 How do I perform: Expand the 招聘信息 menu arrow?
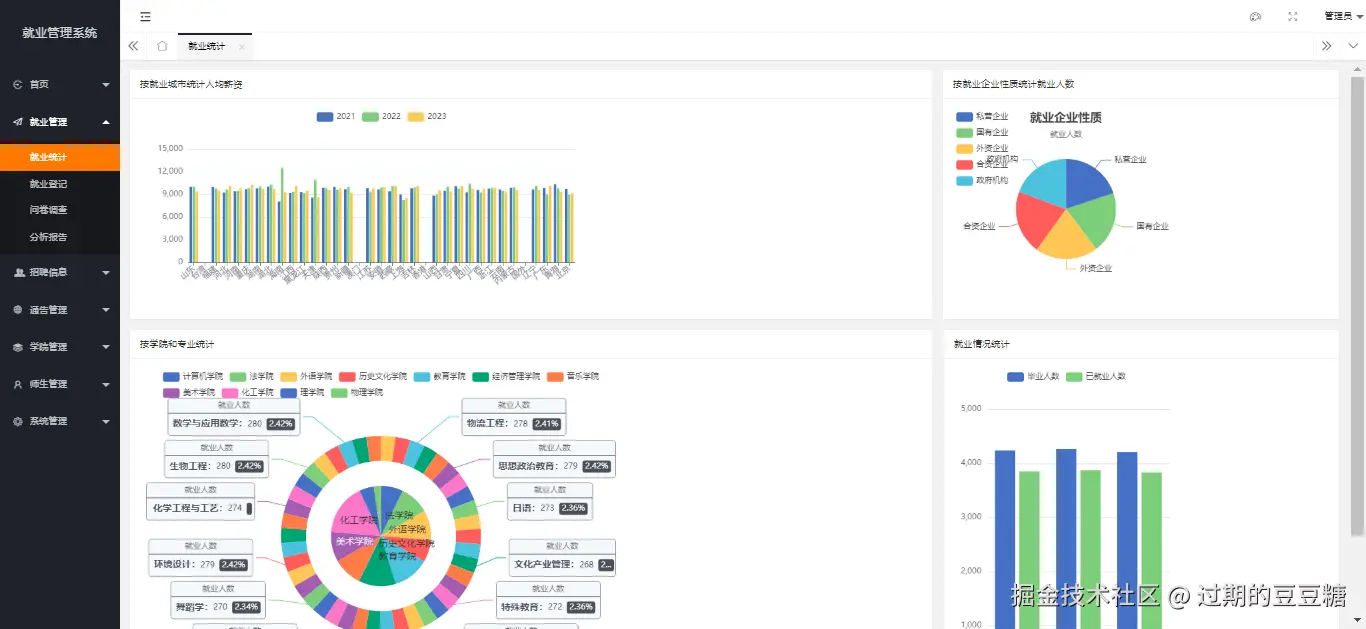coord(106,272)
